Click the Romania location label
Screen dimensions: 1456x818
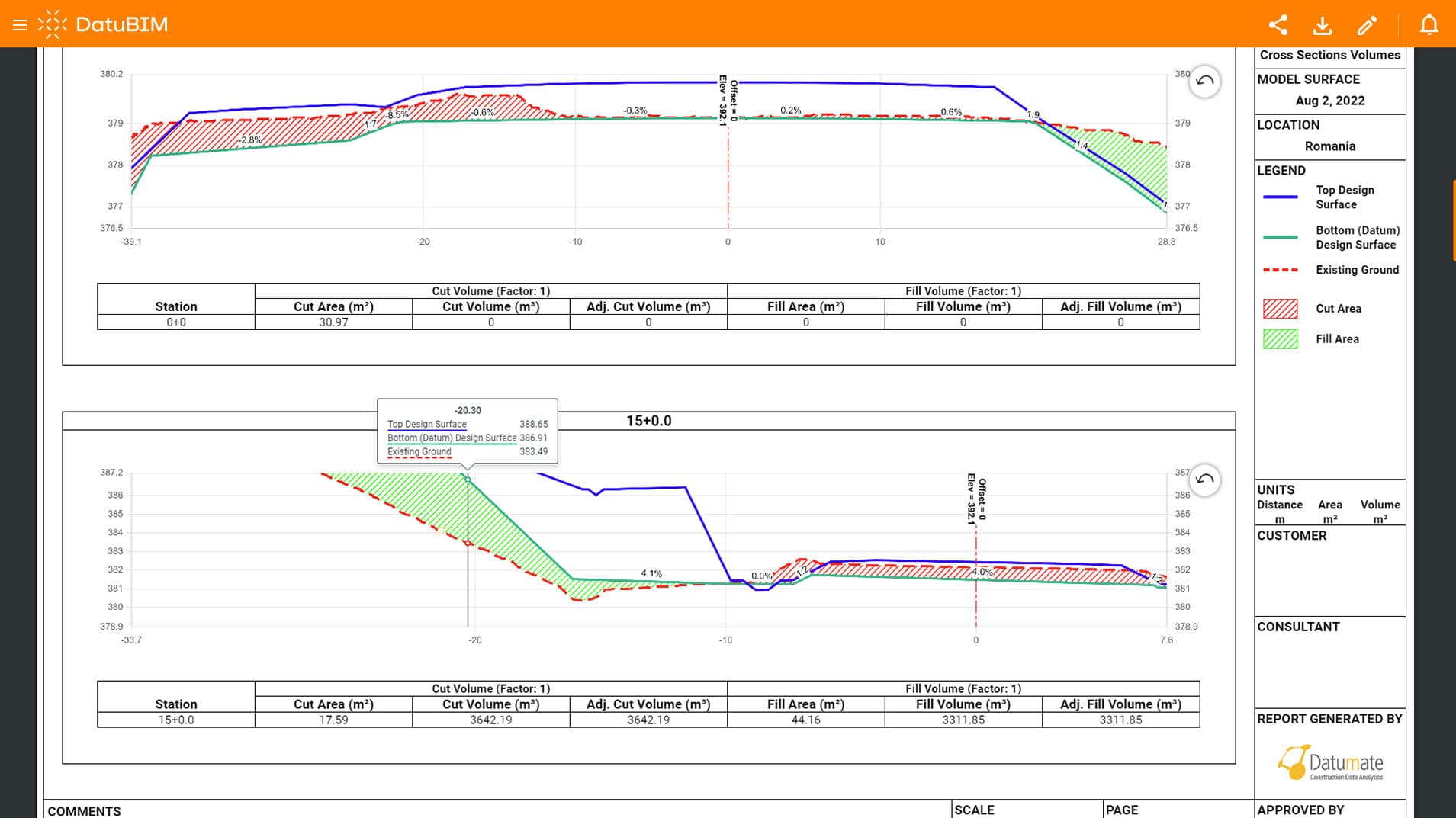(1330, 146)
